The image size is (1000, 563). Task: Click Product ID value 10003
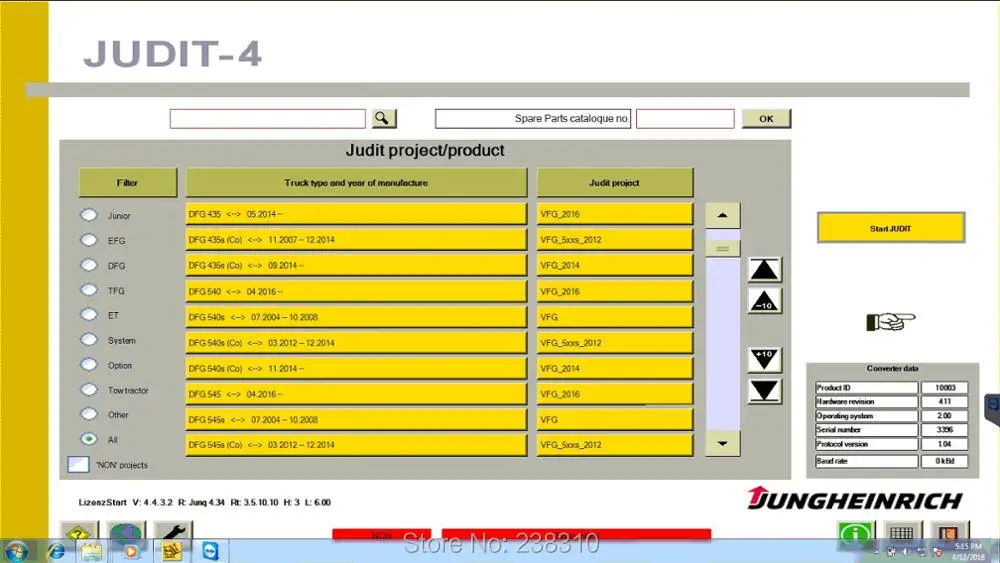click(x=945, y=388)
